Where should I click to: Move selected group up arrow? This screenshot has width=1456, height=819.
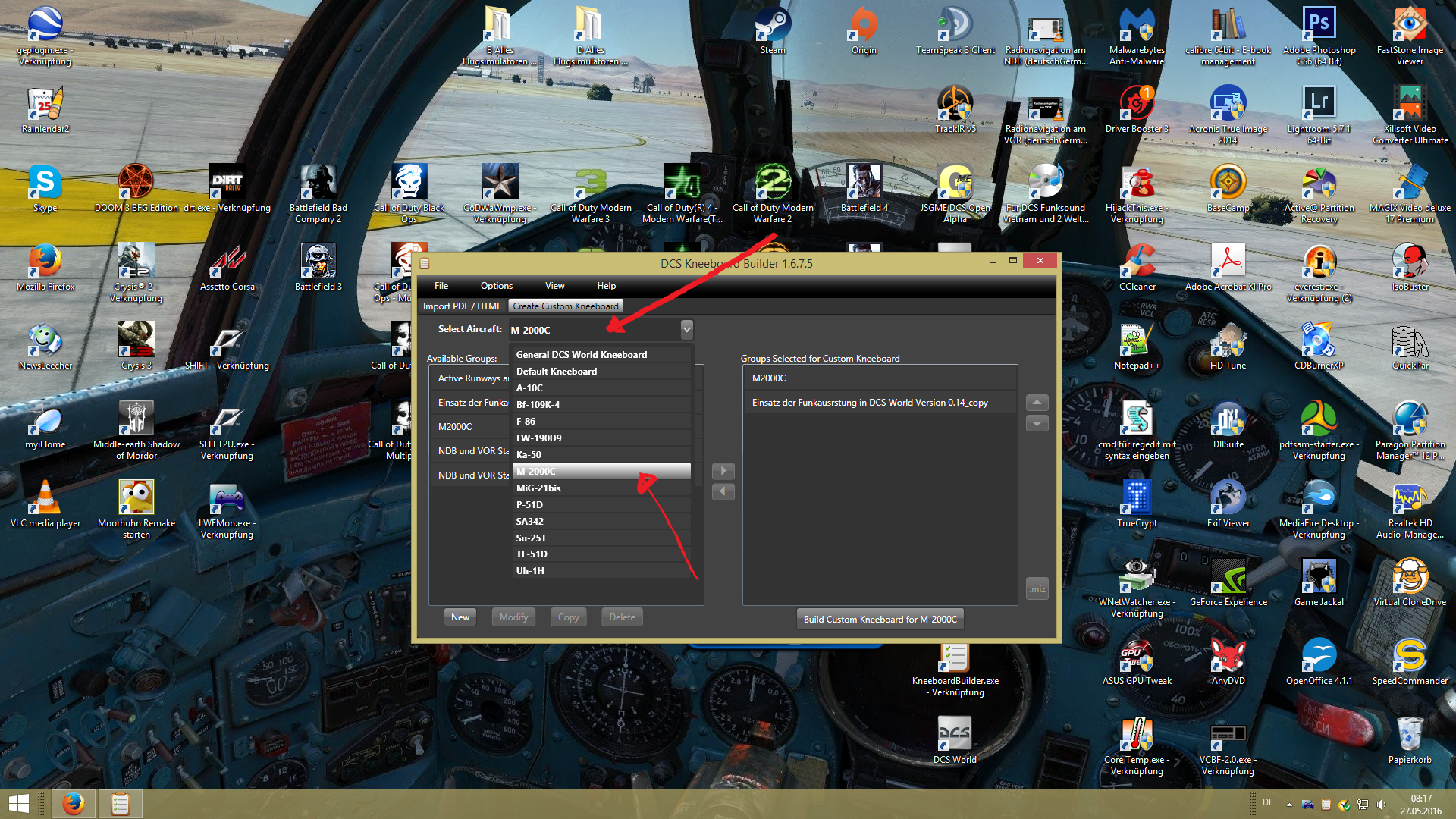tap(1037, 402)
